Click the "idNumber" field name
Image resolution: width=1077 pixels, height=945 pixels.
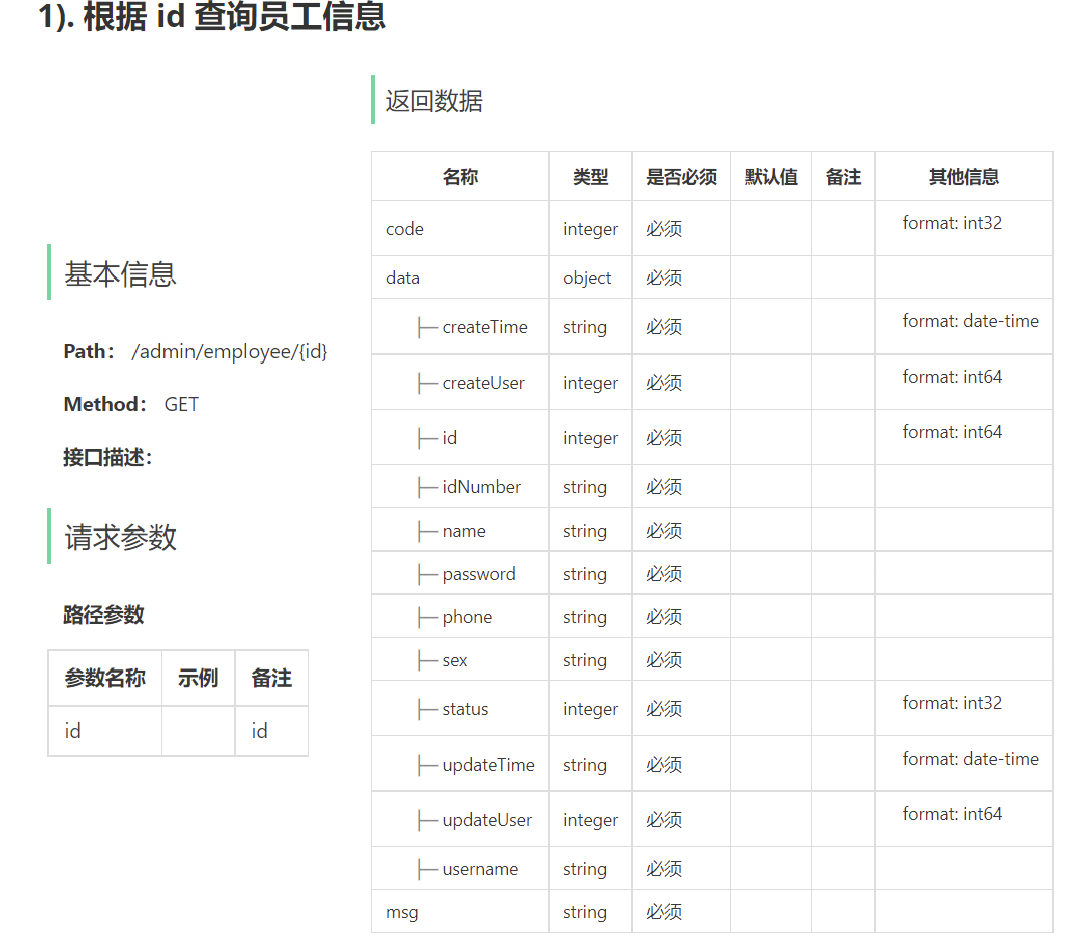481,487
